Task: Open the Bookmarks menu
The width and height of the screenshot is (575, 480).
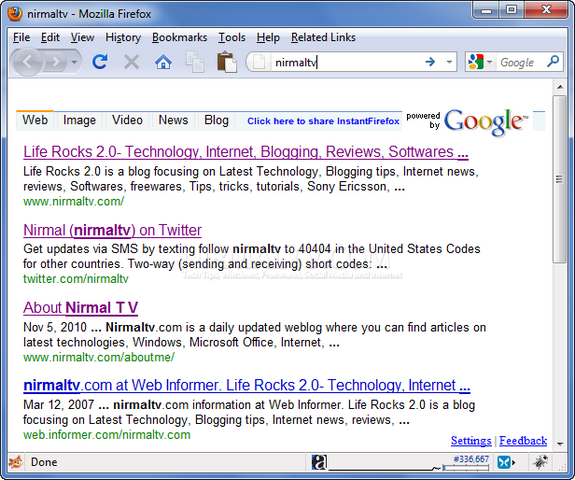Action: click(x=179, y=37)
